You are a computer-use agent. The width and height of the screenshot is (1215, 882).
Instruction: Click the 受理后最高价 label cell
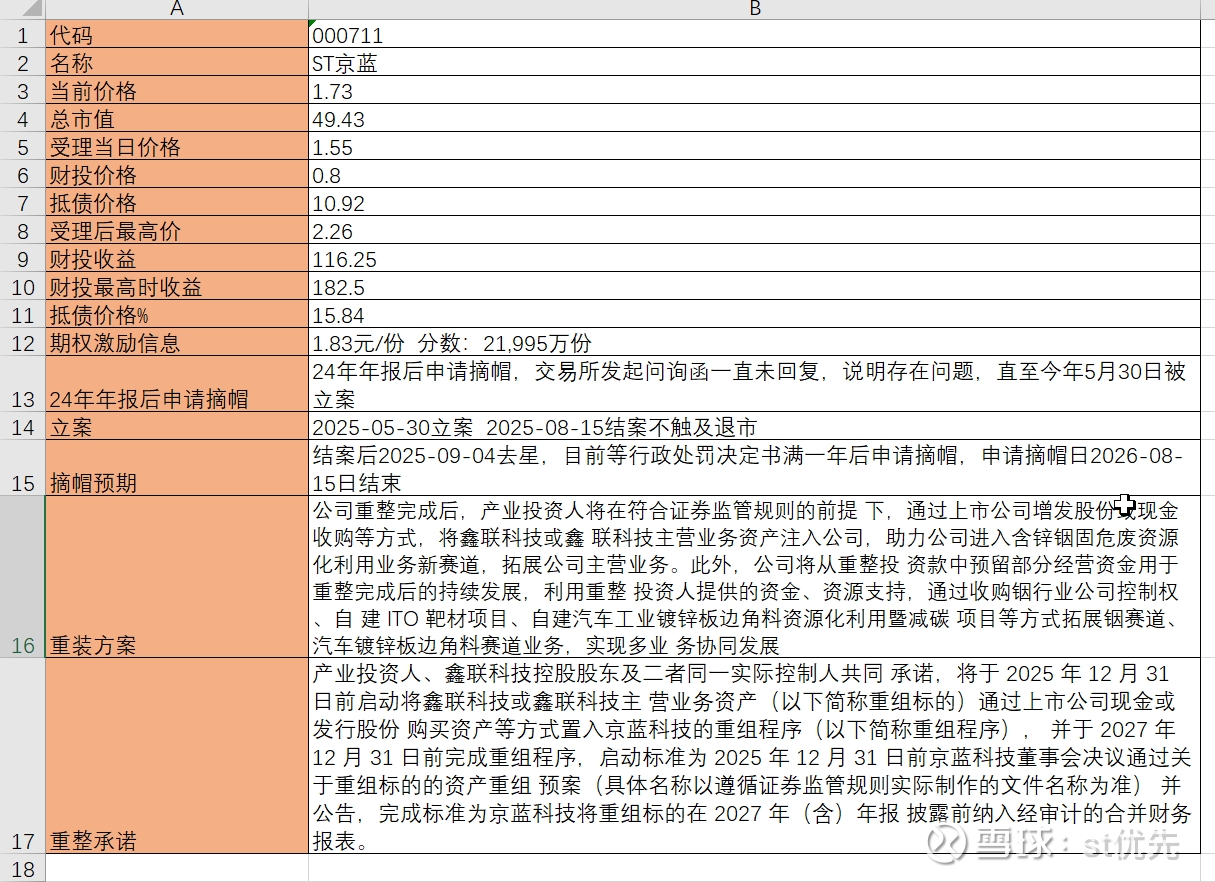pyautogui.click(x=177, y=230)
